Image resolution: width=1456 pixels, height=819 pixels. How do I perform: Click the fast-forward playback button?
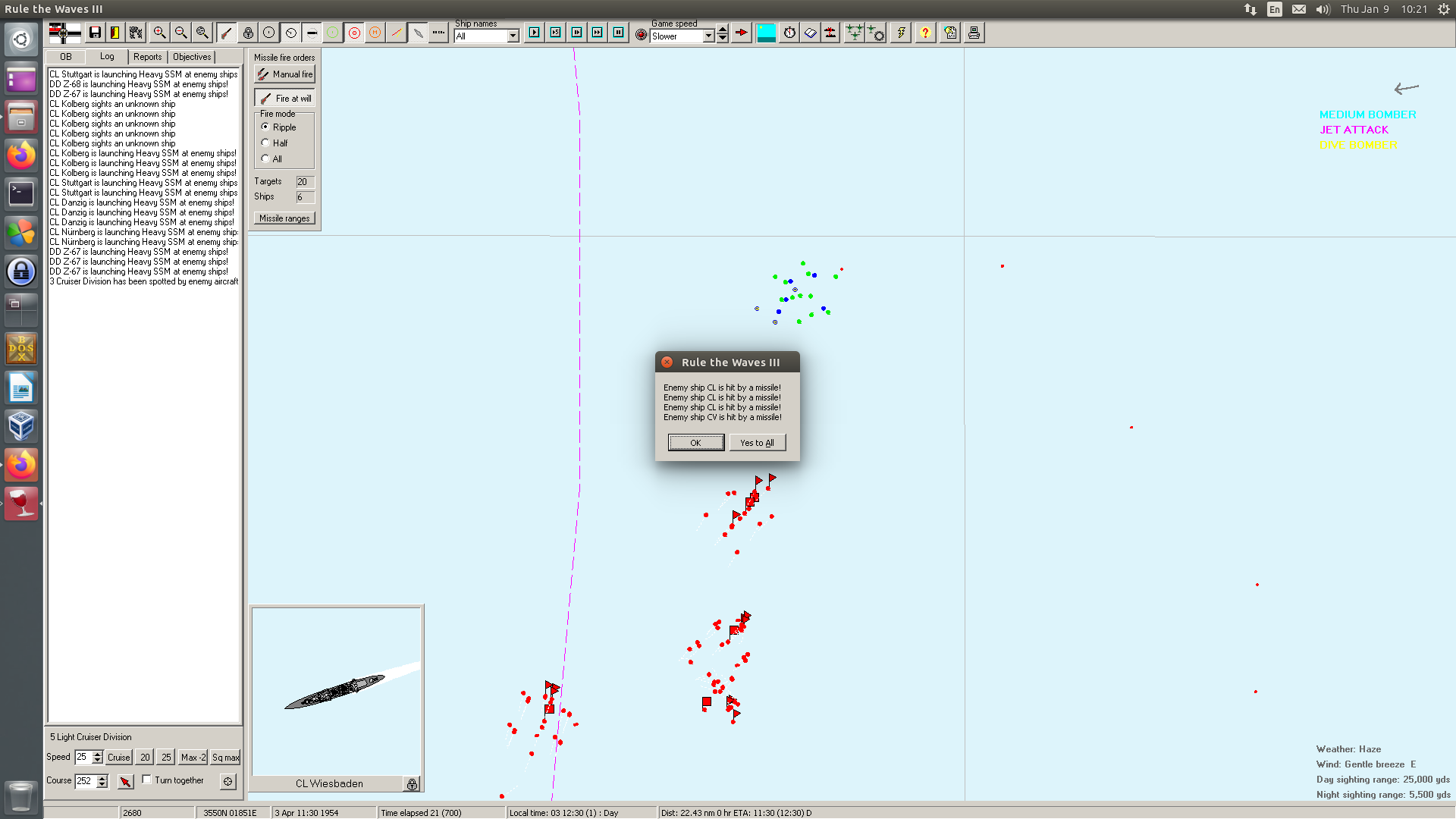click(x=598, y=33)
